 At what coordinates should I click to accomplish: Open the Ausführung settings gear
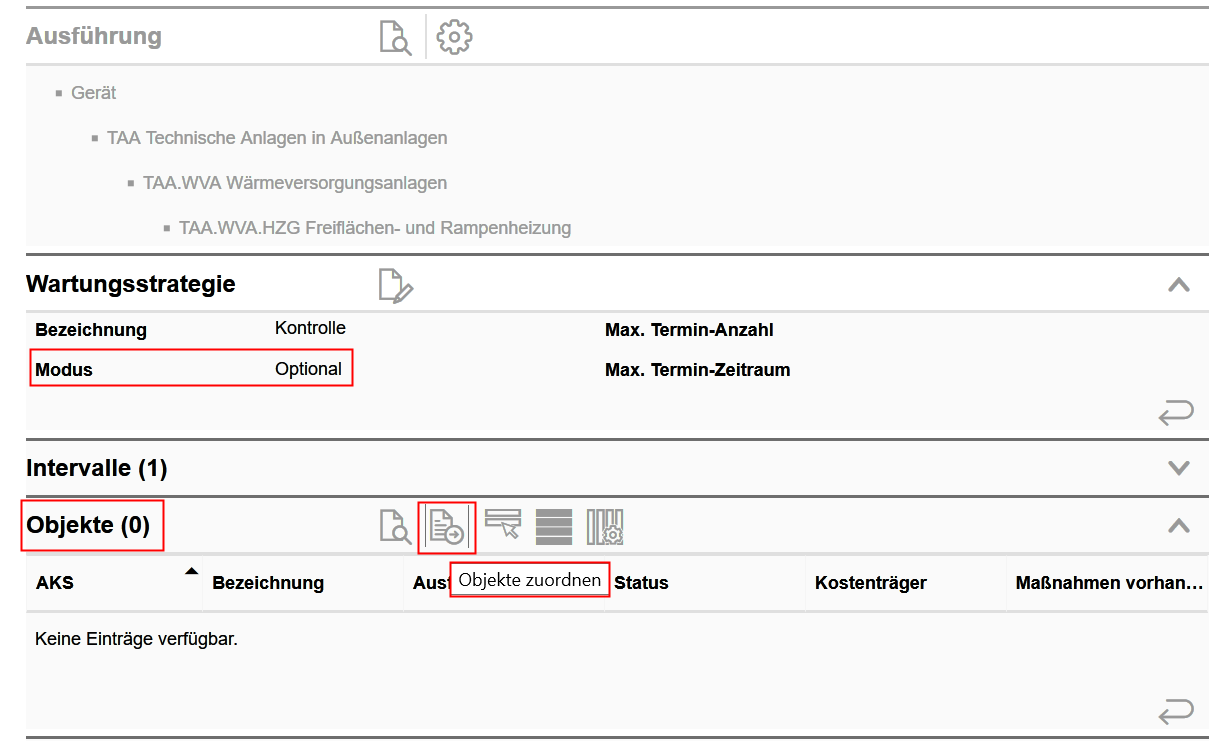(x=454, y=37)
